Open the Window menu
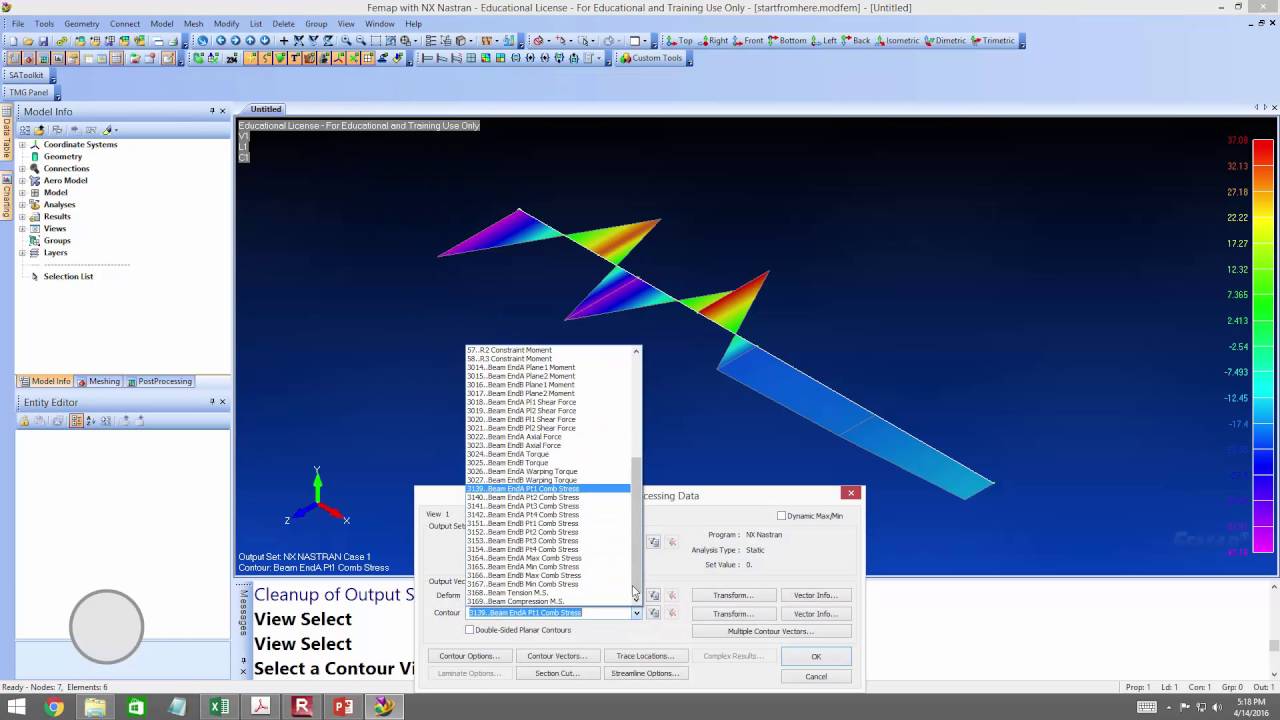The height and width of the screenshot is (720, 1280). [x=379, y=24]
